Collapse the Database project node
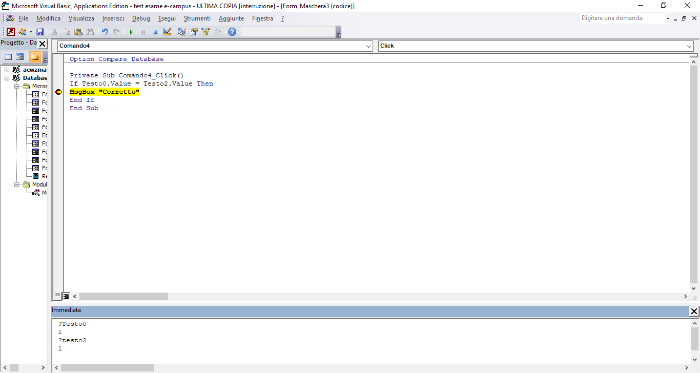Viewport: 700px width, 373px height. (x=7, y=78)
